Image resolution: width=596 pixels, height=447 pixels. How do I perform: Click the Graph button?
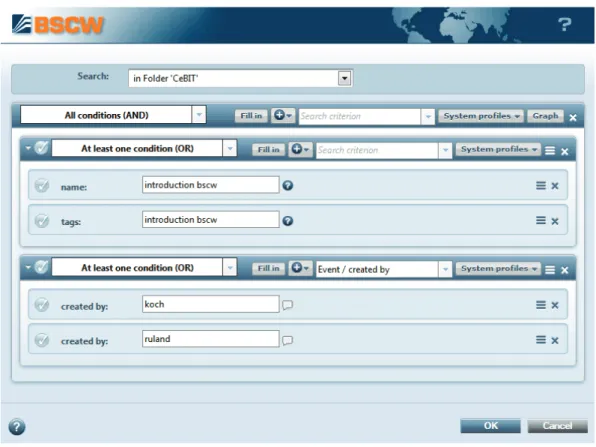coord(545,116)
